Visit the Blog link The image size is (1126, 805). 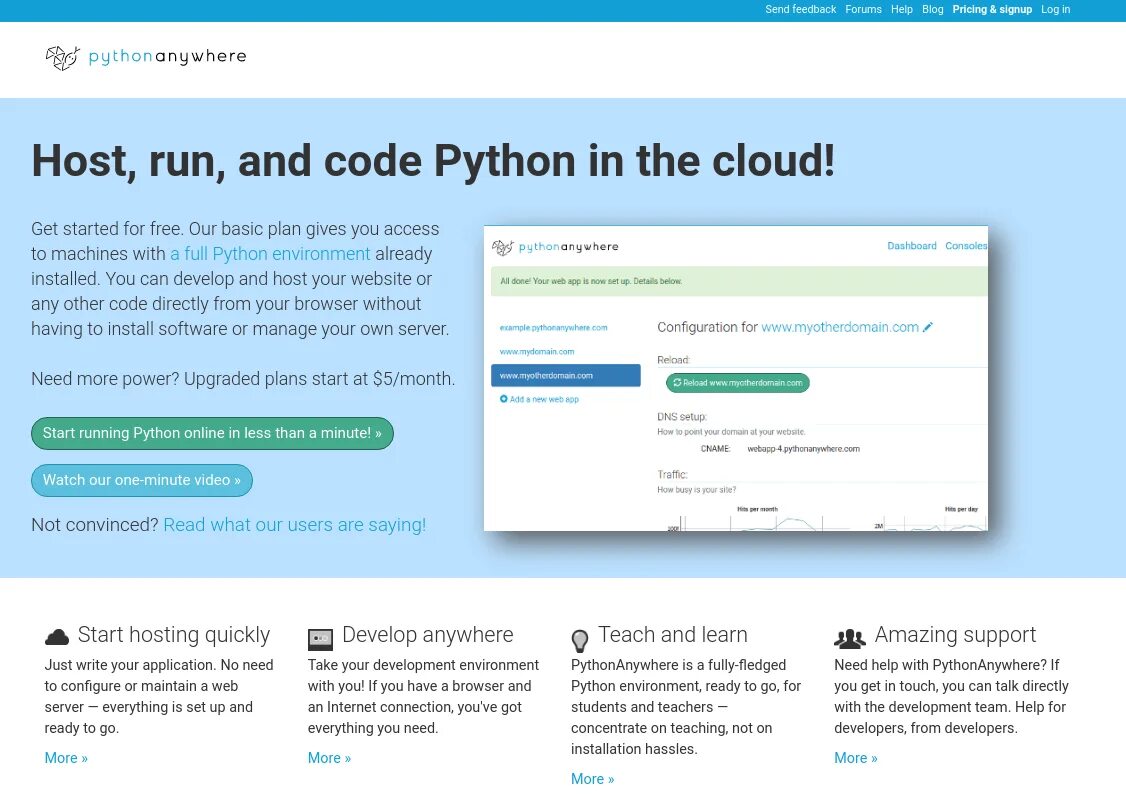click(933, 9)
